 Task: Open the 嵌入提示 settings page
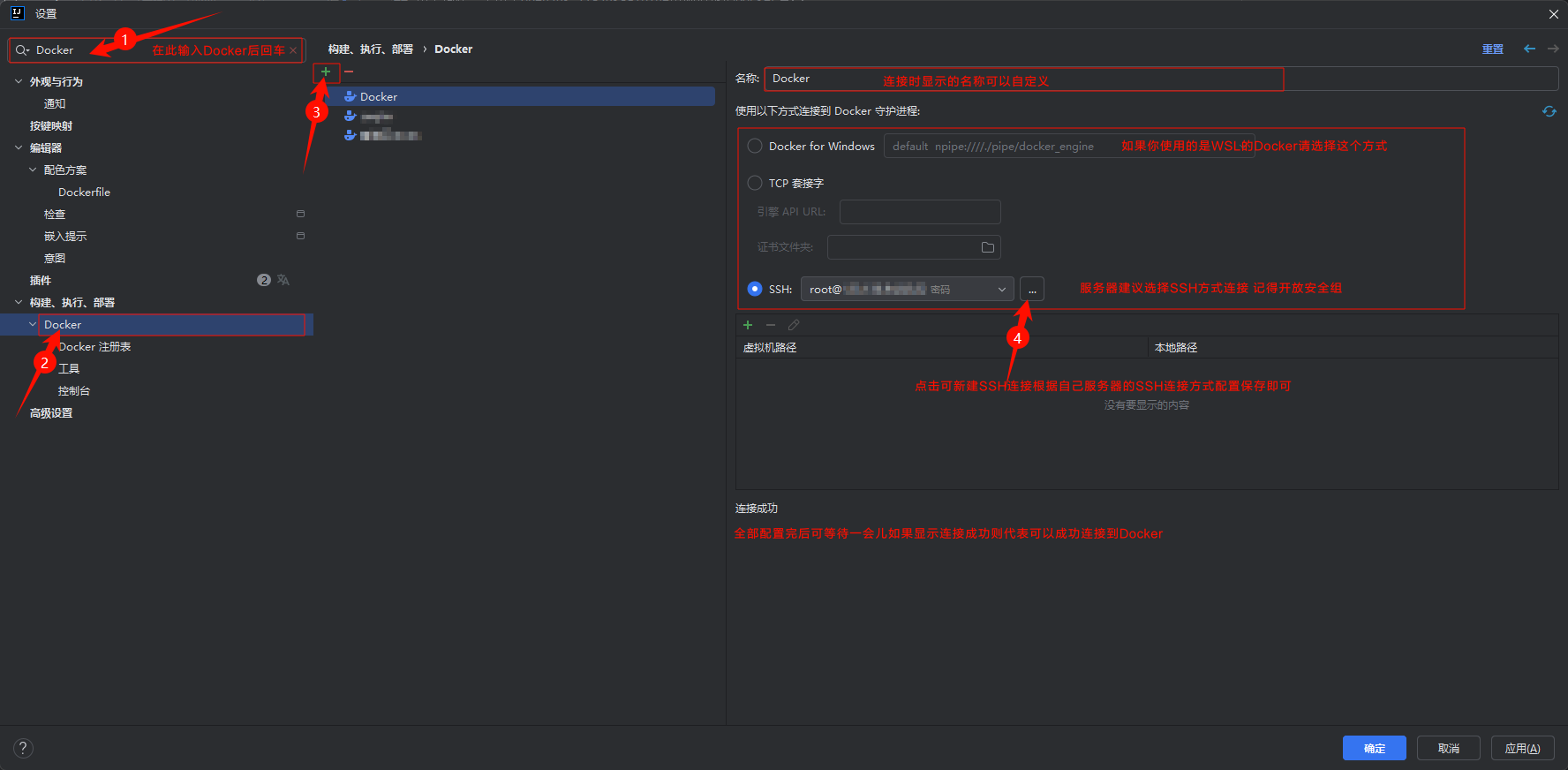65,236
